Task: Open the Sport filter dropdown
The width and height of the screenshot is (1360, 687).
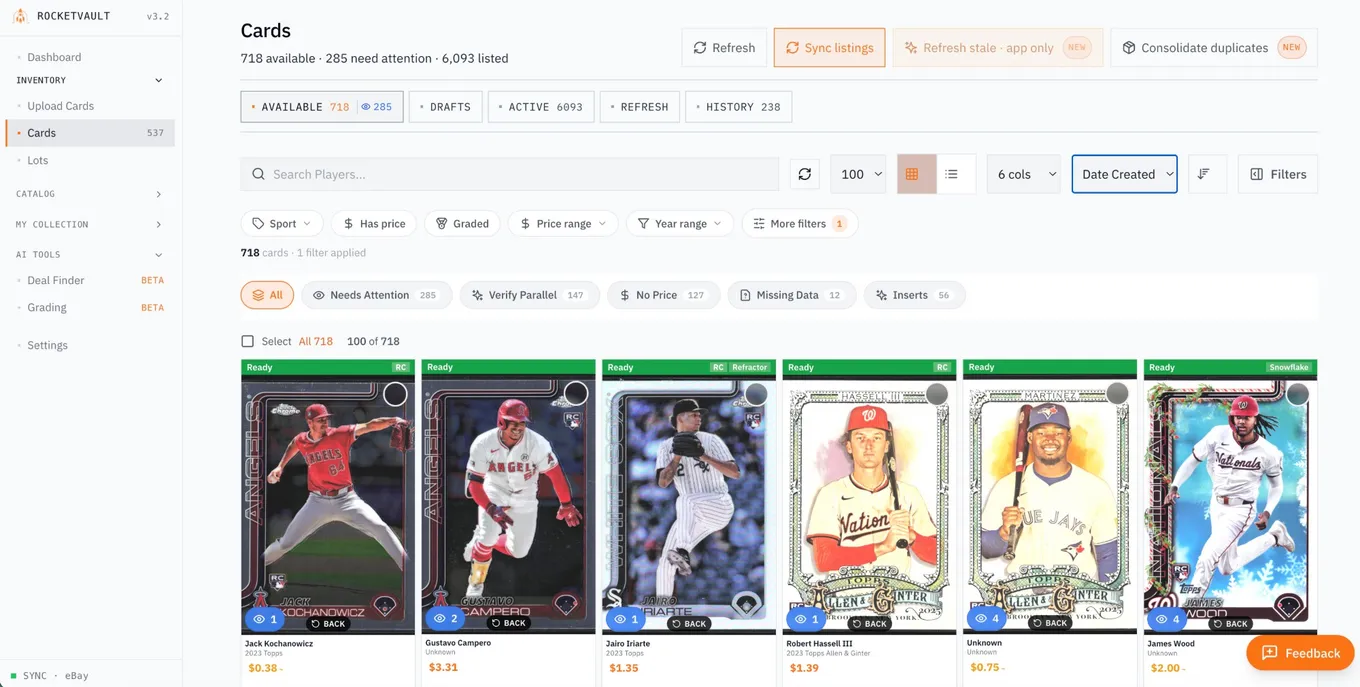Action: point(282,224)
